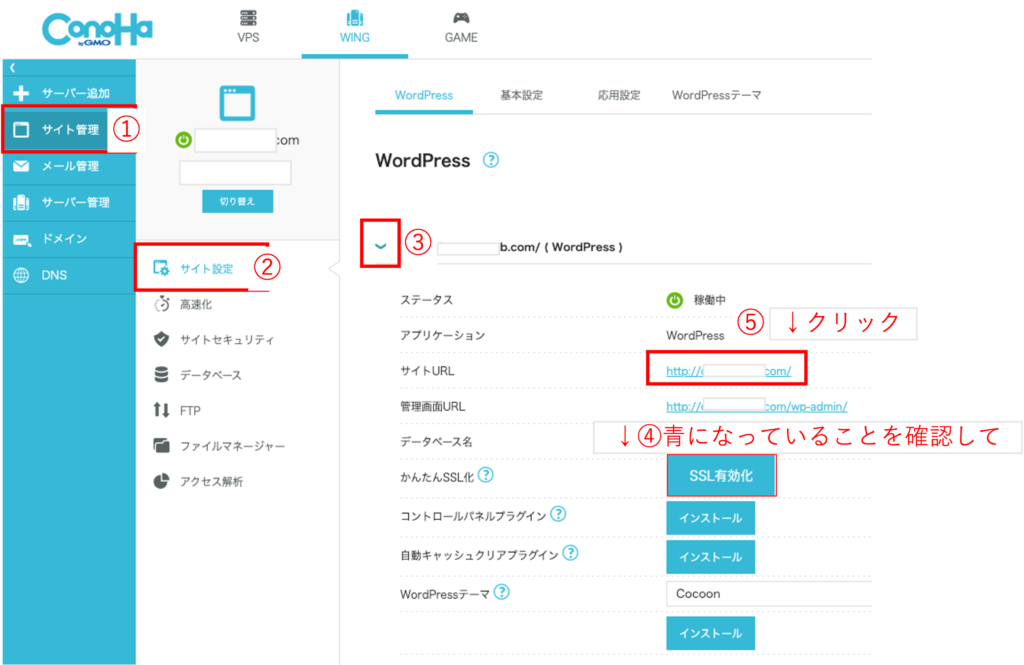Open サイト管理 in the sidebar
This screenshot has width=1024, height=665.
[x=69, y=130]
